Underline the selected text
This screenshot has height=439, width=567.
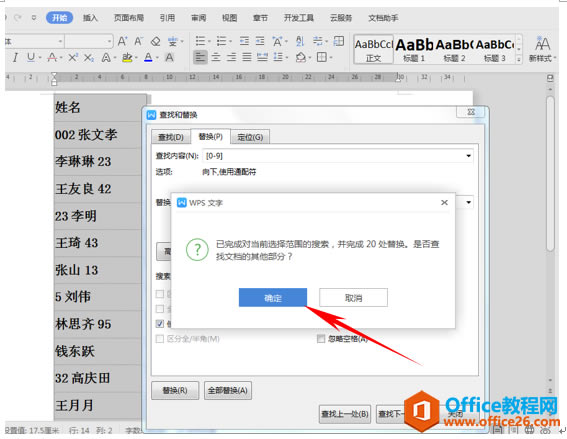[31, 57]
